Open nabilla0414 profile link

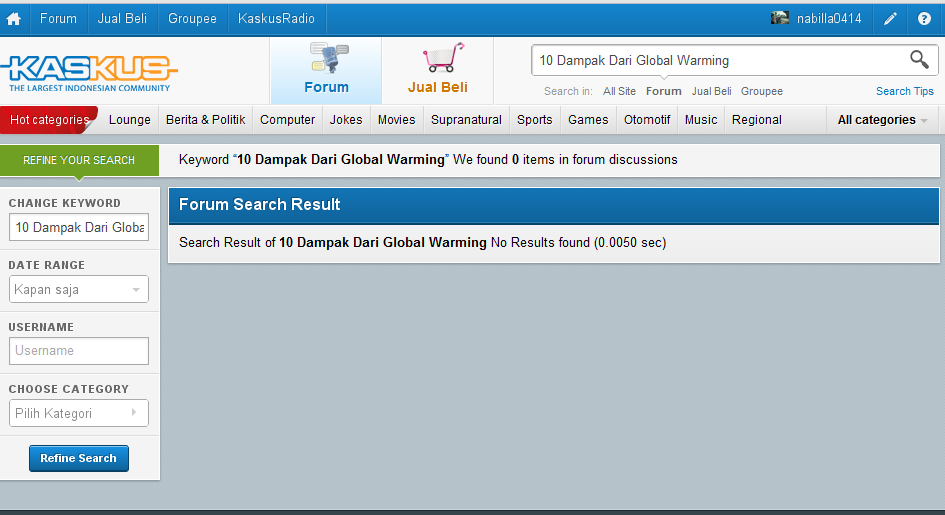[x=829, y=19]
